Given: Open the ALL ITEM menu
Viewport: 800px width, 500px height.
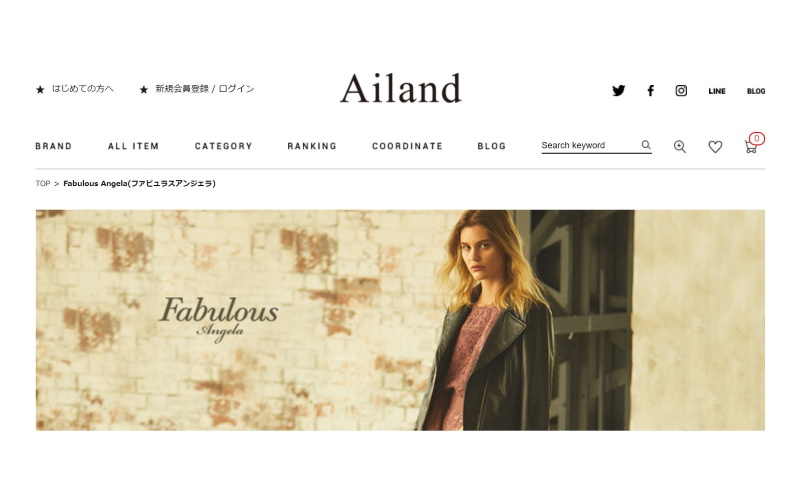Looking at the screenshot, I should 133,146.
